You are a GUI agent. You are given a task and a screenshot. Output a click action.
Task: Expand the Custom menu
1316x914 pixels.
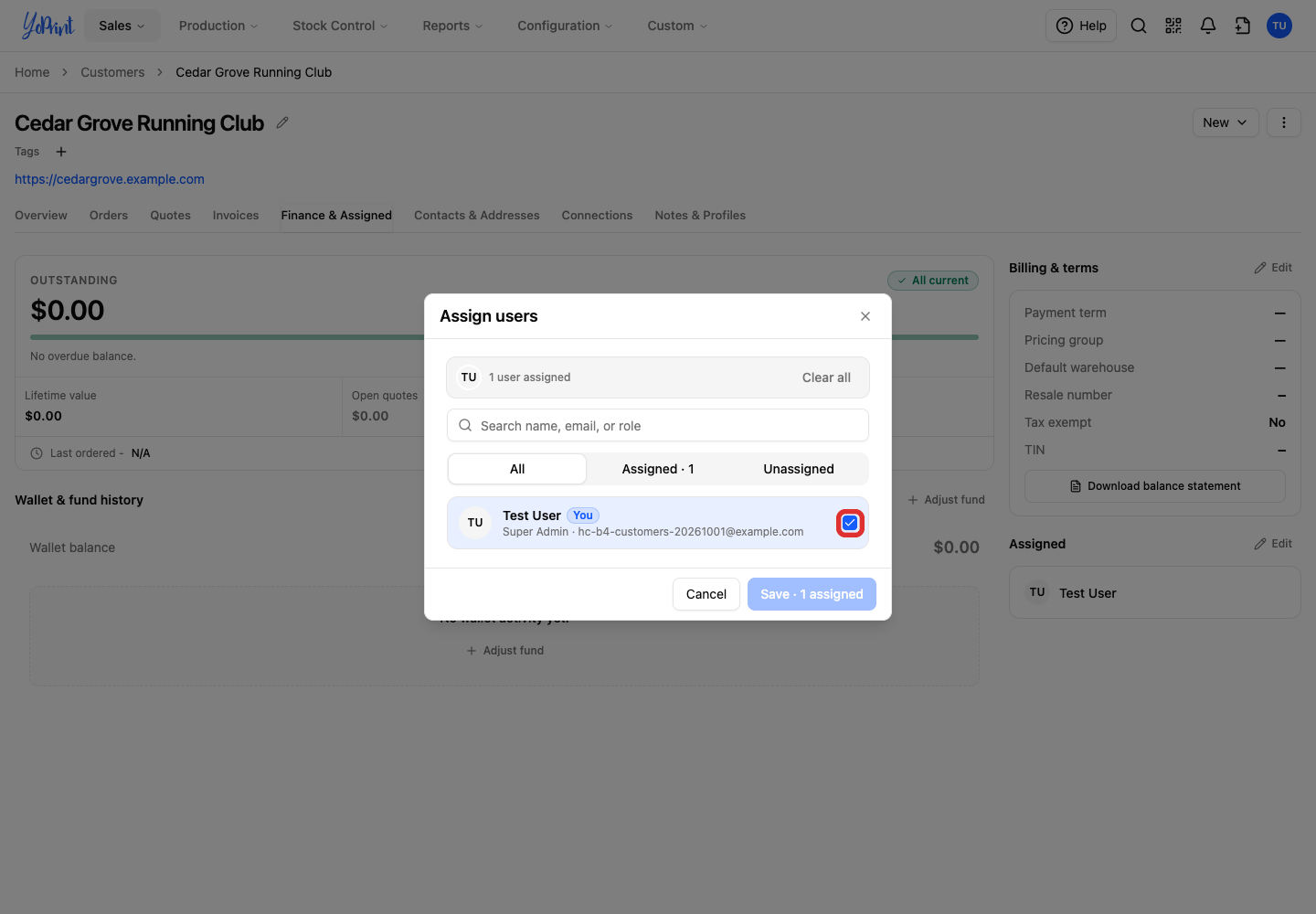click(677, 26)
